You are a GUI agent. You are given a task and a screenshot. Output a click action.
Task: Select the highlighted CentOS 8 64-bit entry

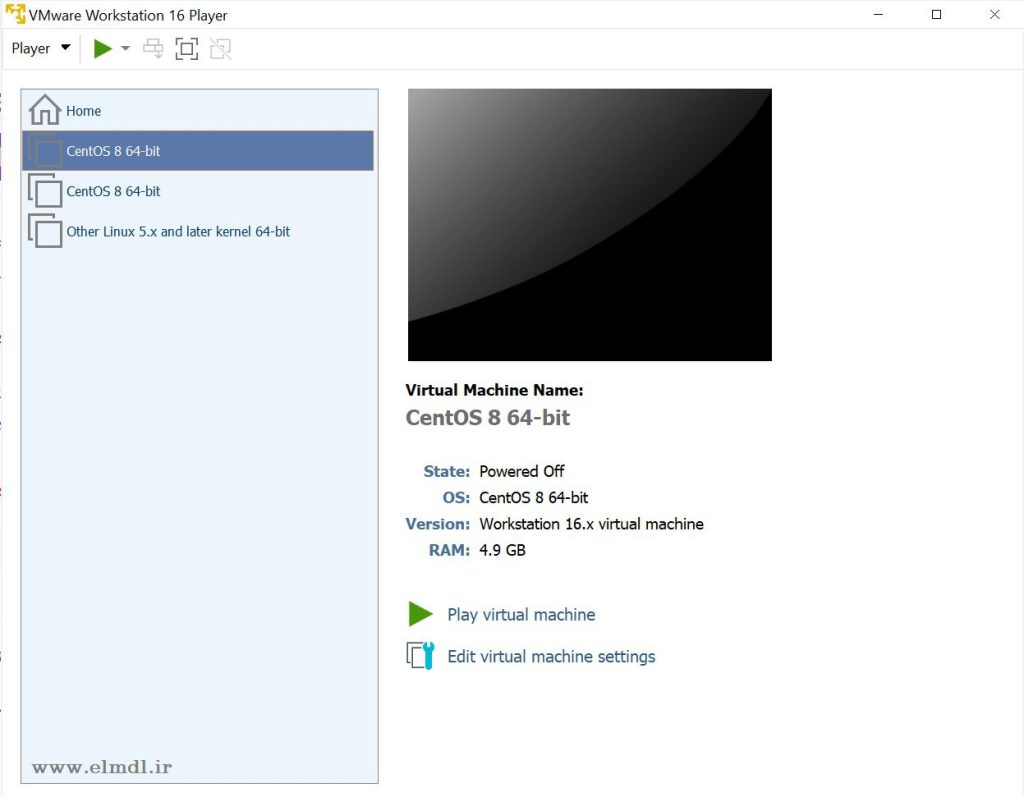pos(113,151)
